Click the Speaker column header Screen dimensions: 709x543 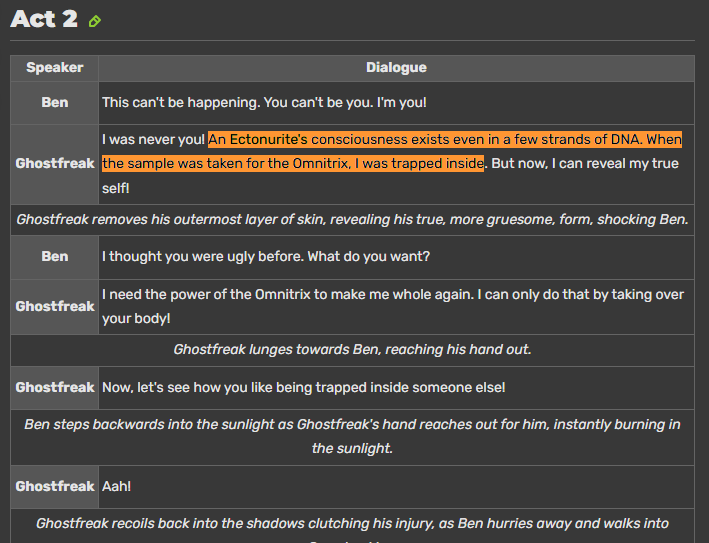(55, 68)
